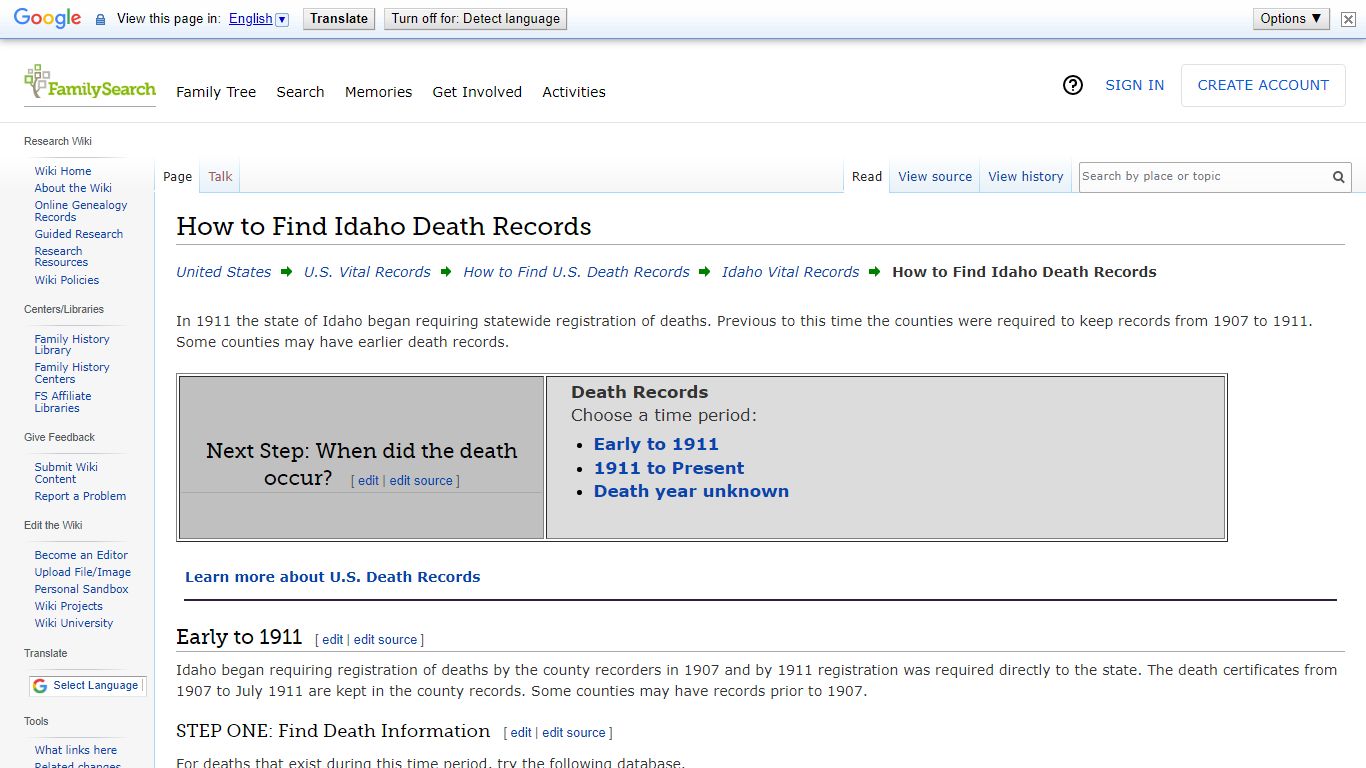Image resolution: width=1366 pixels, height=768 pixels.
Task: Click edit beside STEP ONE heading
Action: coord(521,733)
